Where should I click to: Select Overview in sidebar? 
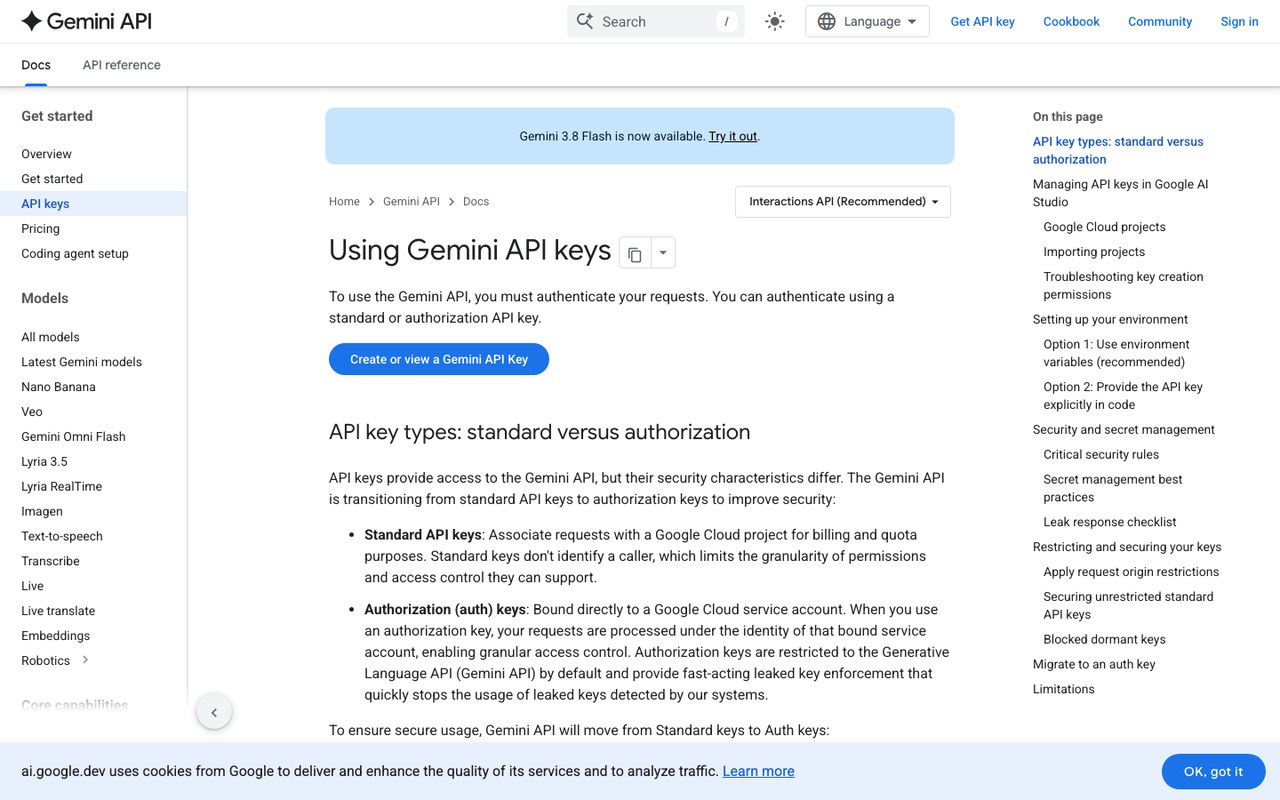[46, 154]
